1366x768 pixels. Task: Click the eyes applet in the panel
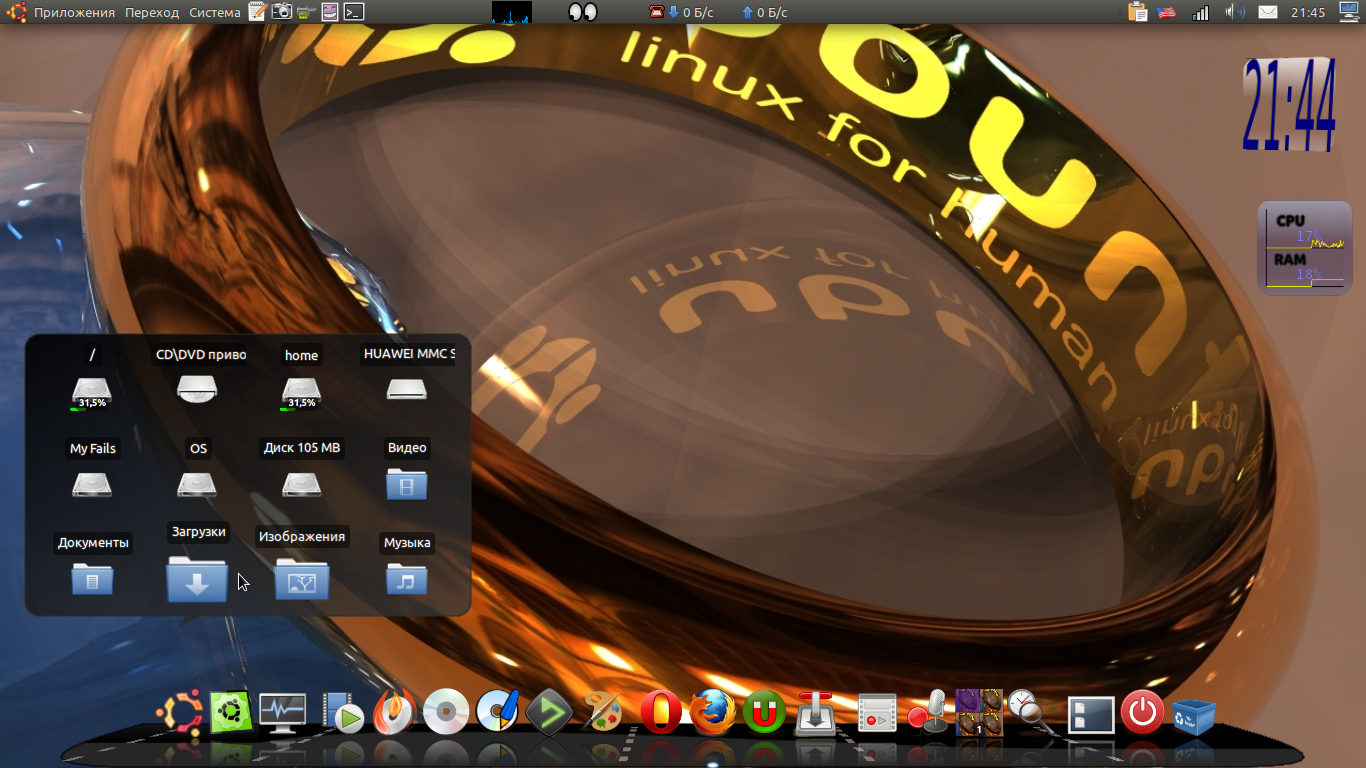point(583,12)
